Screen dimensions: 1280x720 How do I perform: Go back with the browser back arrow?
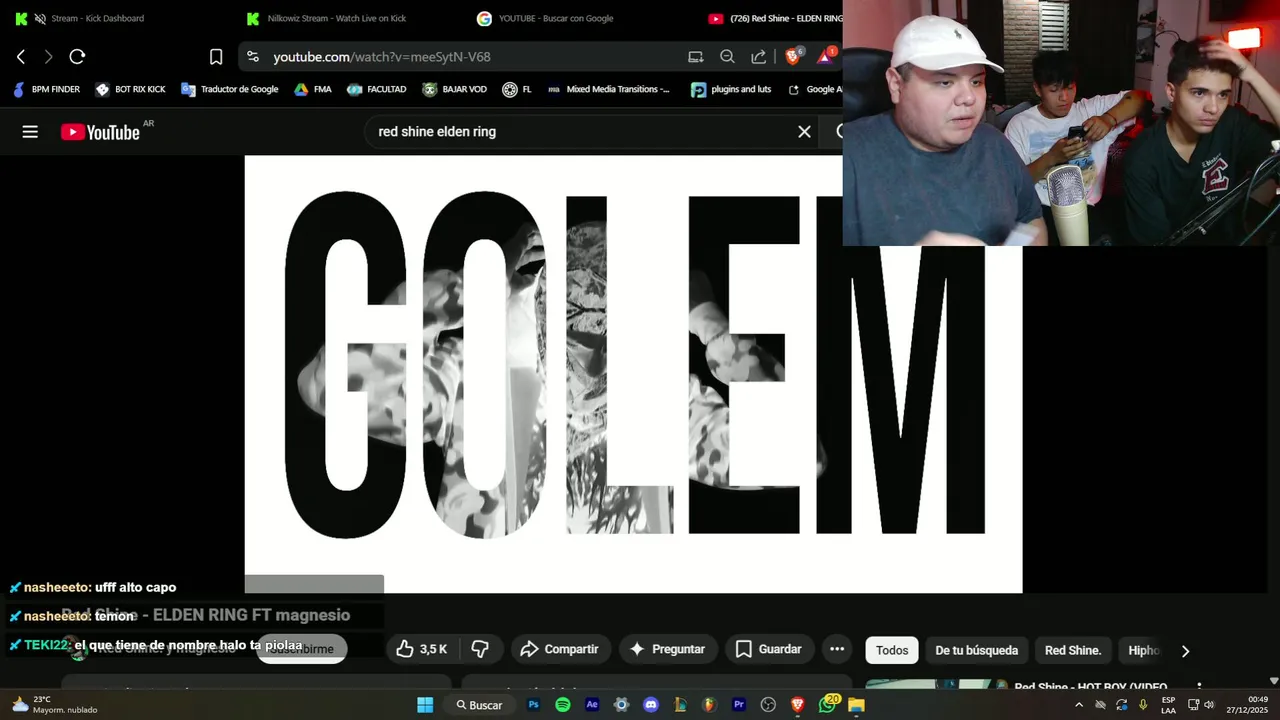(21, 57)
